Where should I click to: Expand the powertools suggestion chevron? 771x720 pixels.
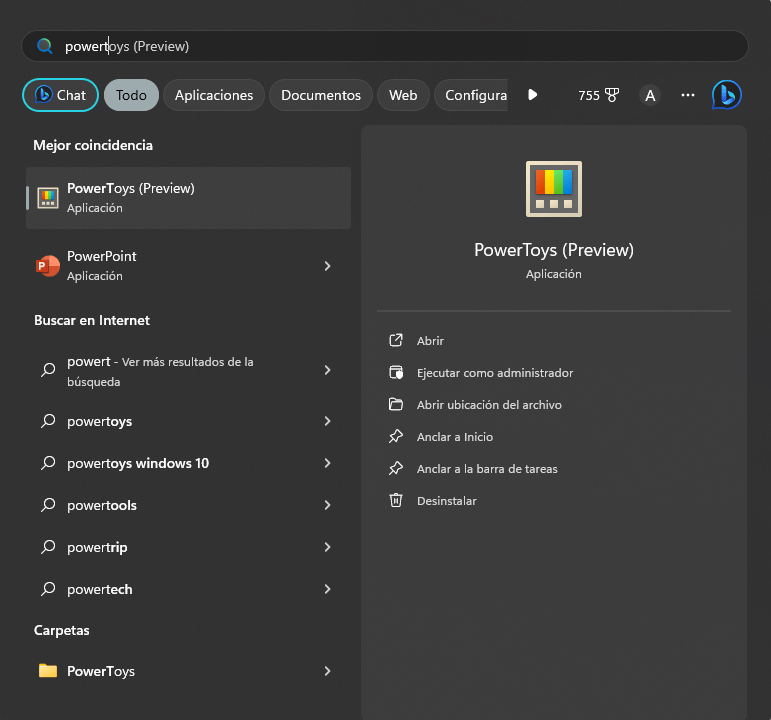pyautogui.click(x=327, y=505)
